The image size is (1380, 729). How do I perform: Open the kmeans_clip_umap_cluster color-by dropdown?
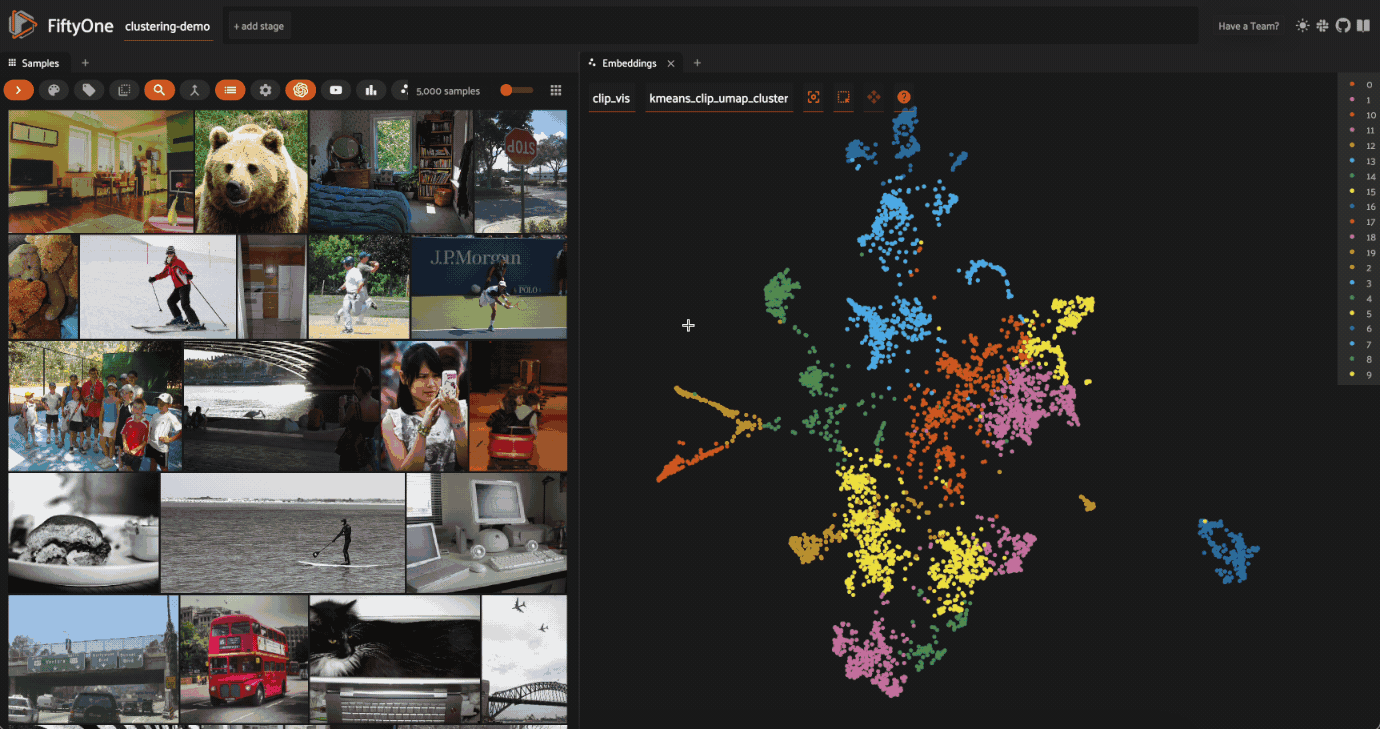719,98
